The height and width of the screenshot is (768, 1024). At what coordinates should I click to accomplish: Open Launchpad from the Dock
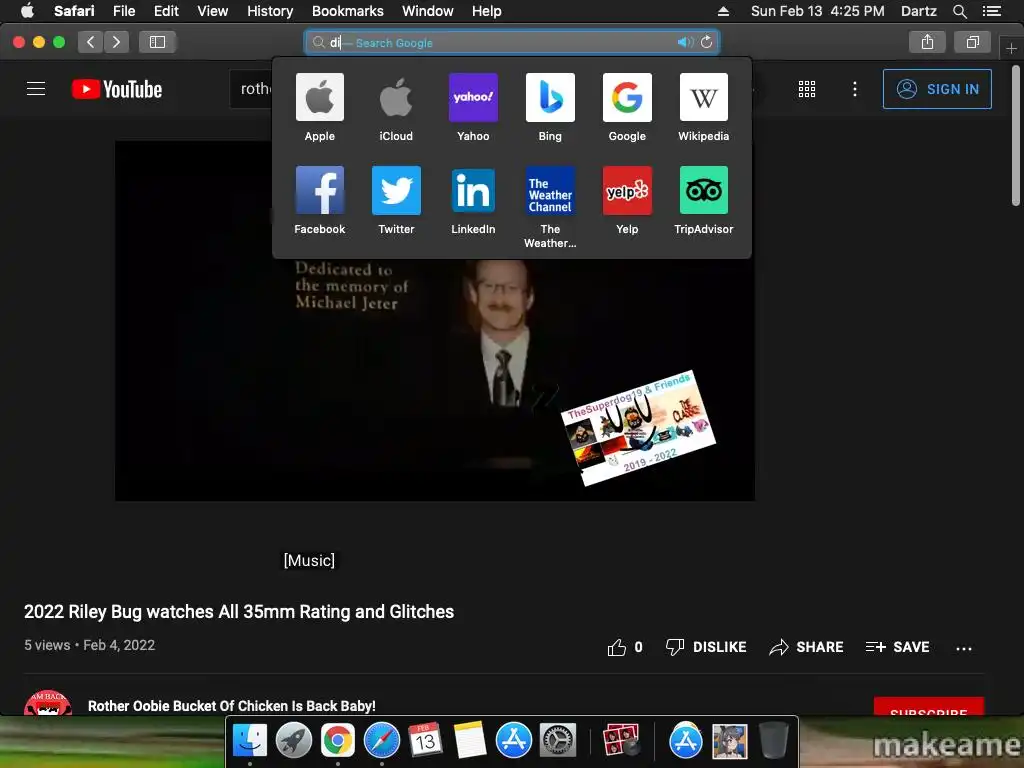293,741
